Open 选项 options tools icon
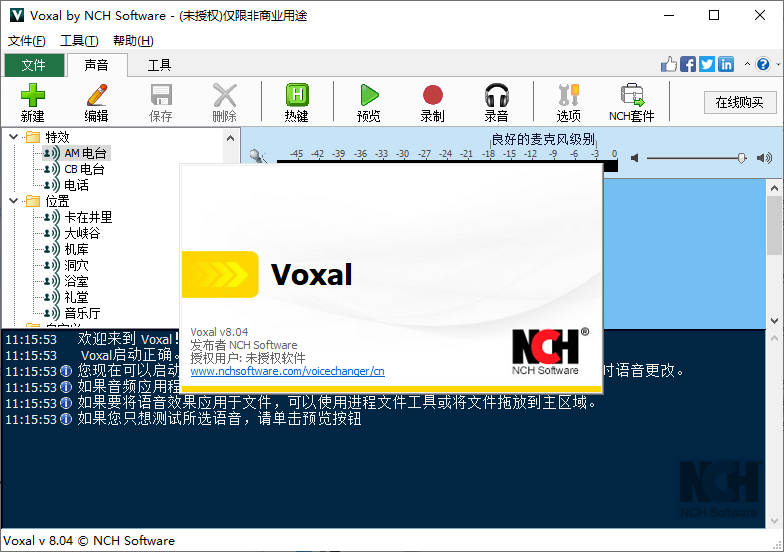Screen dimensions: 784x552 (568, 95)
